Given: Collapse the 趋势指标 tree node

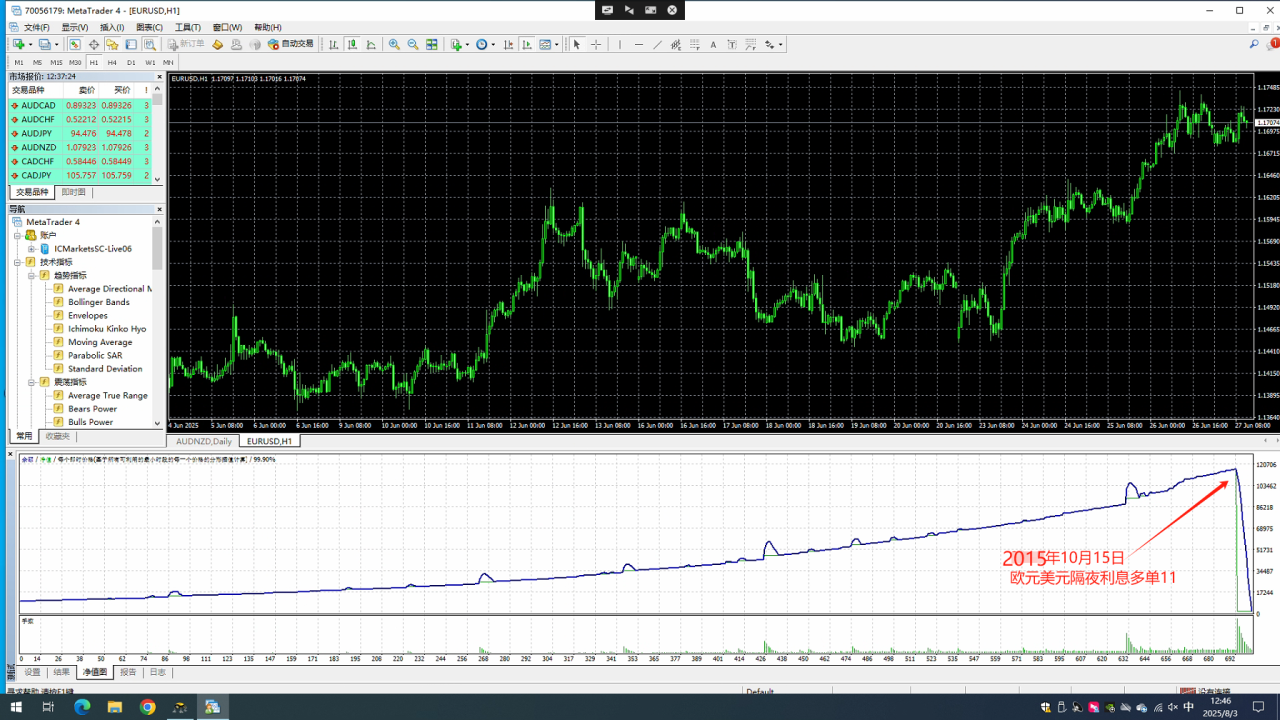Looking at the screenshot, I should (x=32, y=275).
